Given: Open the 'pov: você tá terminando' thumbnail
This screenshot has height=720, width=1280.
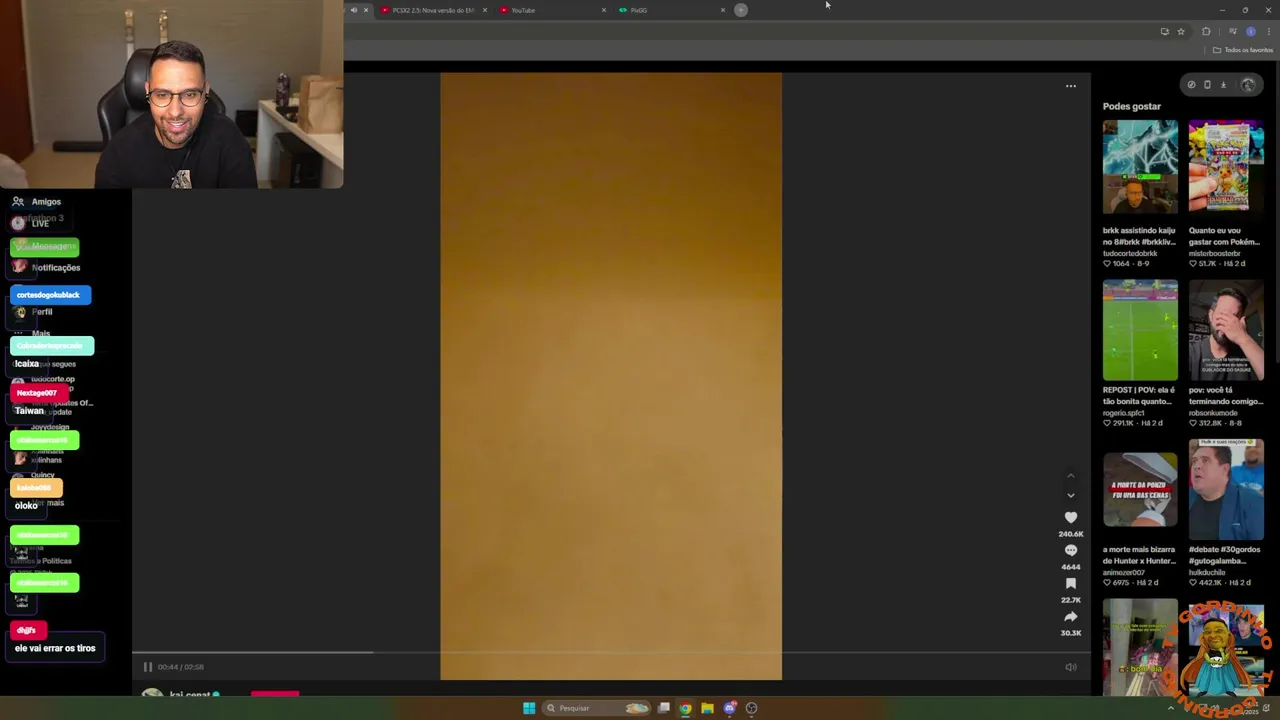Looking at the screenshot, I should 1226,330.
